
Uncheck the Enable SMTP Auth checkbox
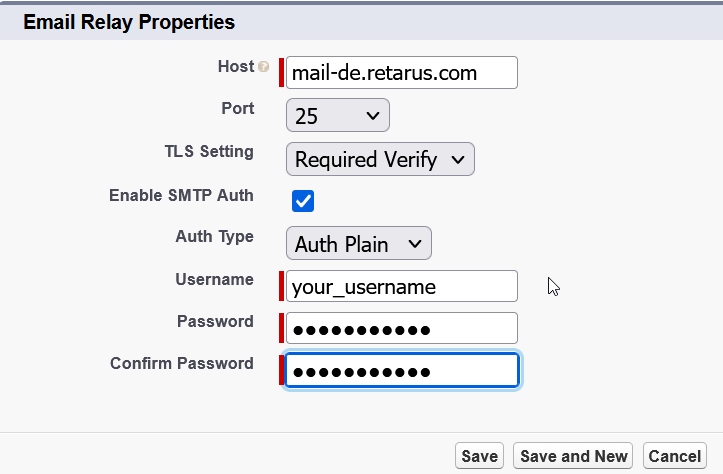pyautogui.click(x=303, y=201)
